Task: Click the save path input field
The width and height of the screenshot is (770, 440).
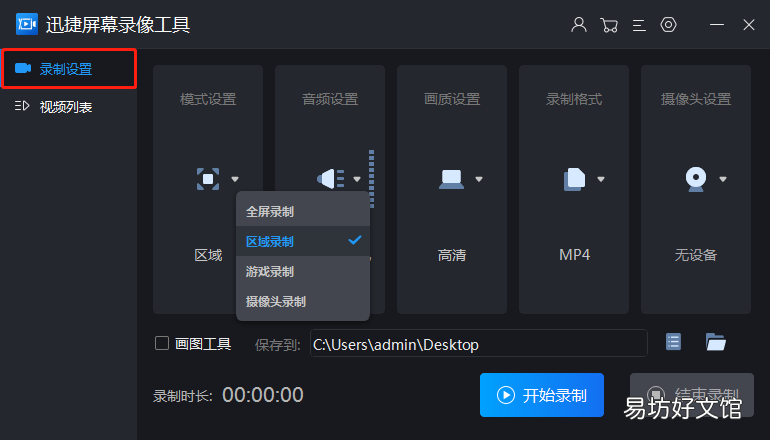Action: coord(479,343)
